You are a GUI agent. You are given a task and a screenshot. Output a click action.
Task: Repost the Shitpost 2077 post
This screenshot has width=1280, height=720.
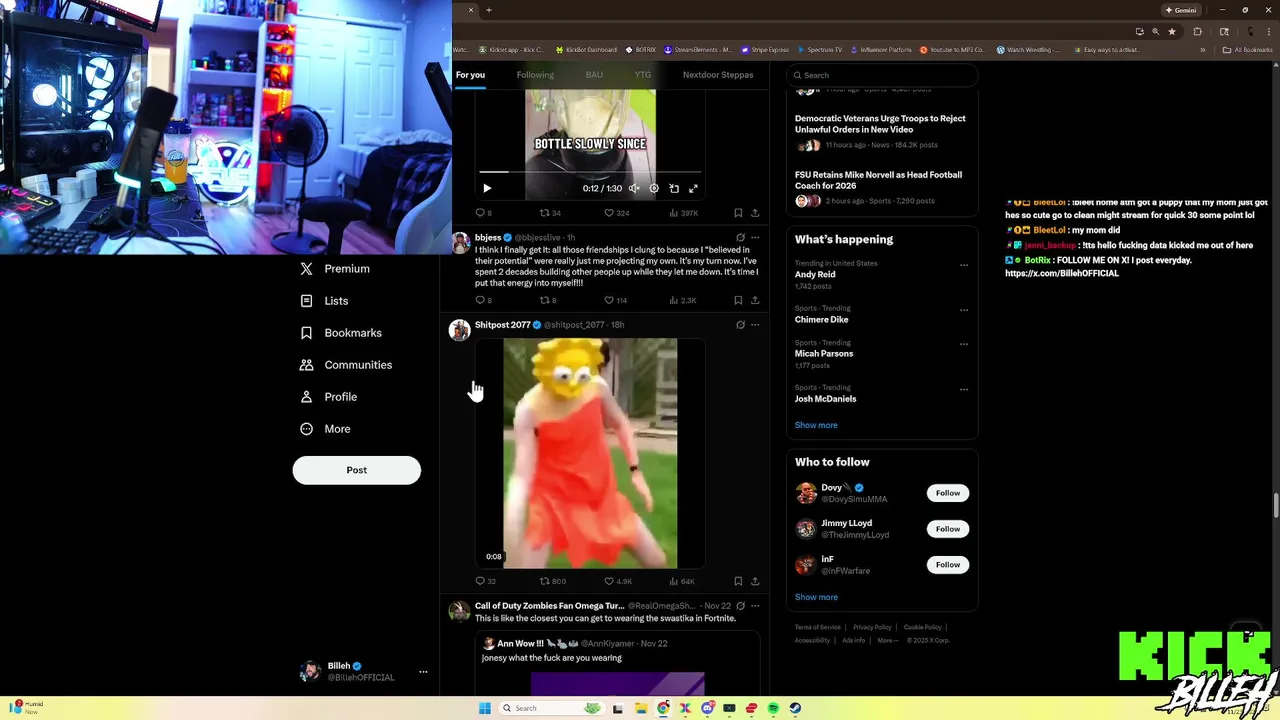[553, 581]
